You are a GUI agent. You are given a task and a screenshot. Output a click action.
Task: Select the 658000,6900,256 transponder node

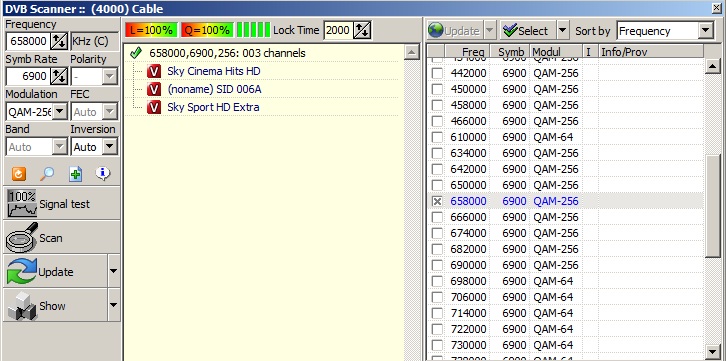pyautogui.click(x=227, y=53)
